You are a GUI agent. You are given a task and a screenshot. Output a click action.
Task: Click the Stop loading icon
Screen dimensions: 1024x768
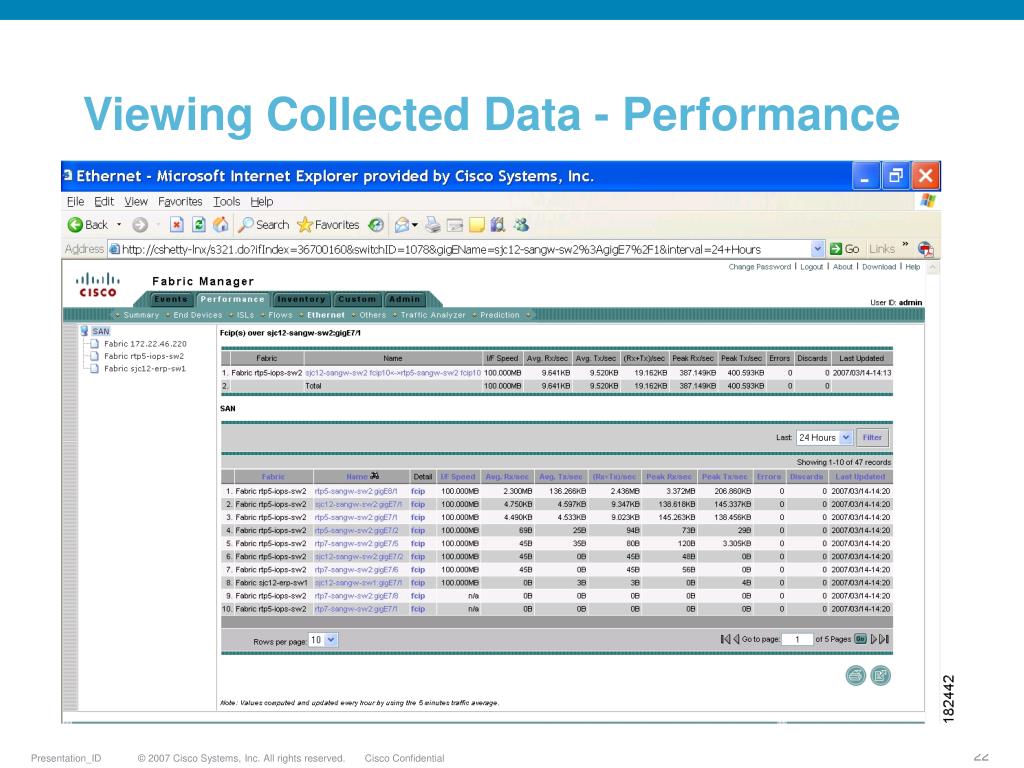pos(176,225)
